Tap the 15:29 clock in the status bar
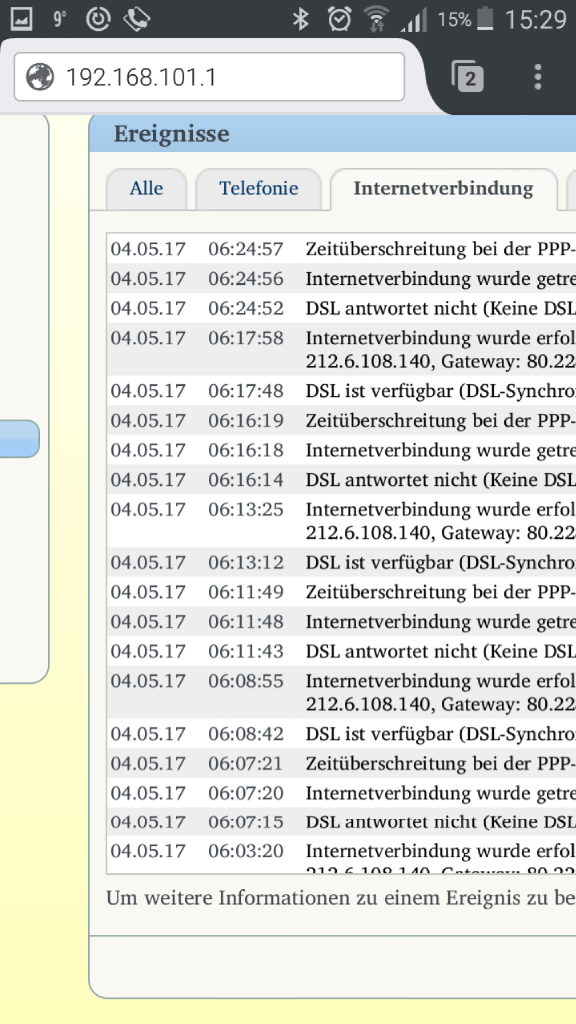576x1024 pixels. coord(536,20)
